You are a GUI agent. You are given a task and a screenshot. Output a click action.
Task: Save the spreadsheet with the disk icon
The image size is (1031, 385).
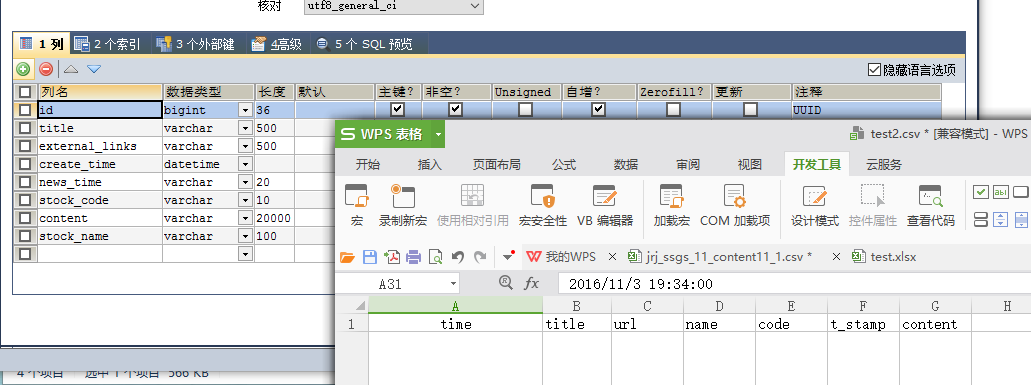370,257
